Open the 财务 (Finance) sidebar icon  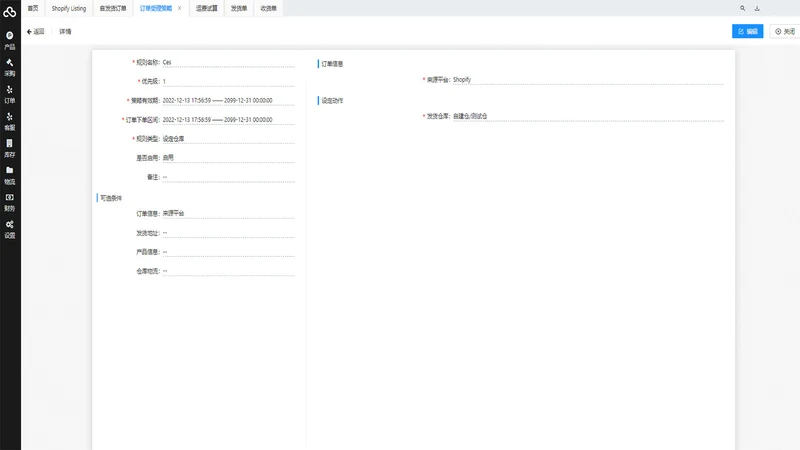pos(10,202)
